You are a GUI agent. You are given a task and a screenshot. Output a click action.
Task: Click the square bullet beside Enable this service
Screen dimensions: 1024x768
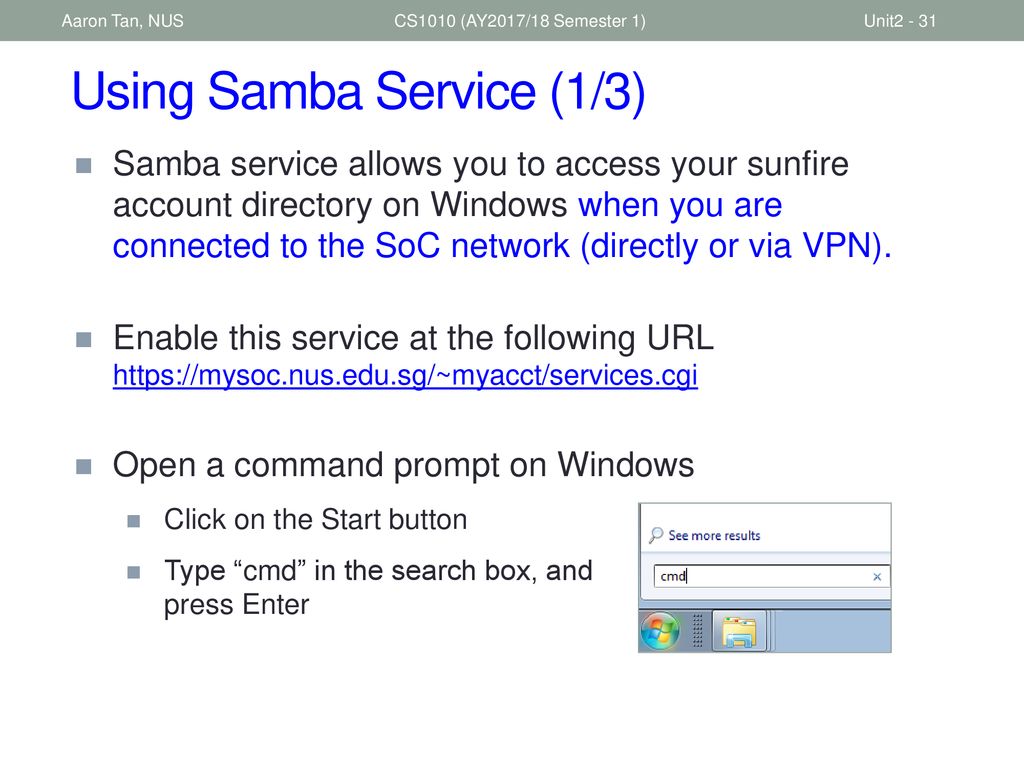point(84,340)
